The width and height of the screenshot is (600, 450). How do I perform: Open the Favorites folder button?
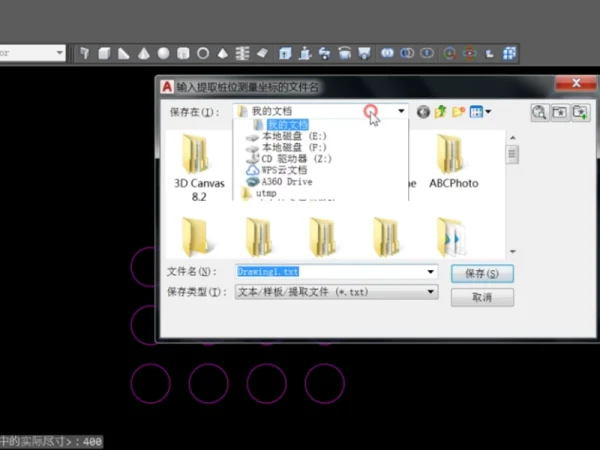[x=560, y=112]
